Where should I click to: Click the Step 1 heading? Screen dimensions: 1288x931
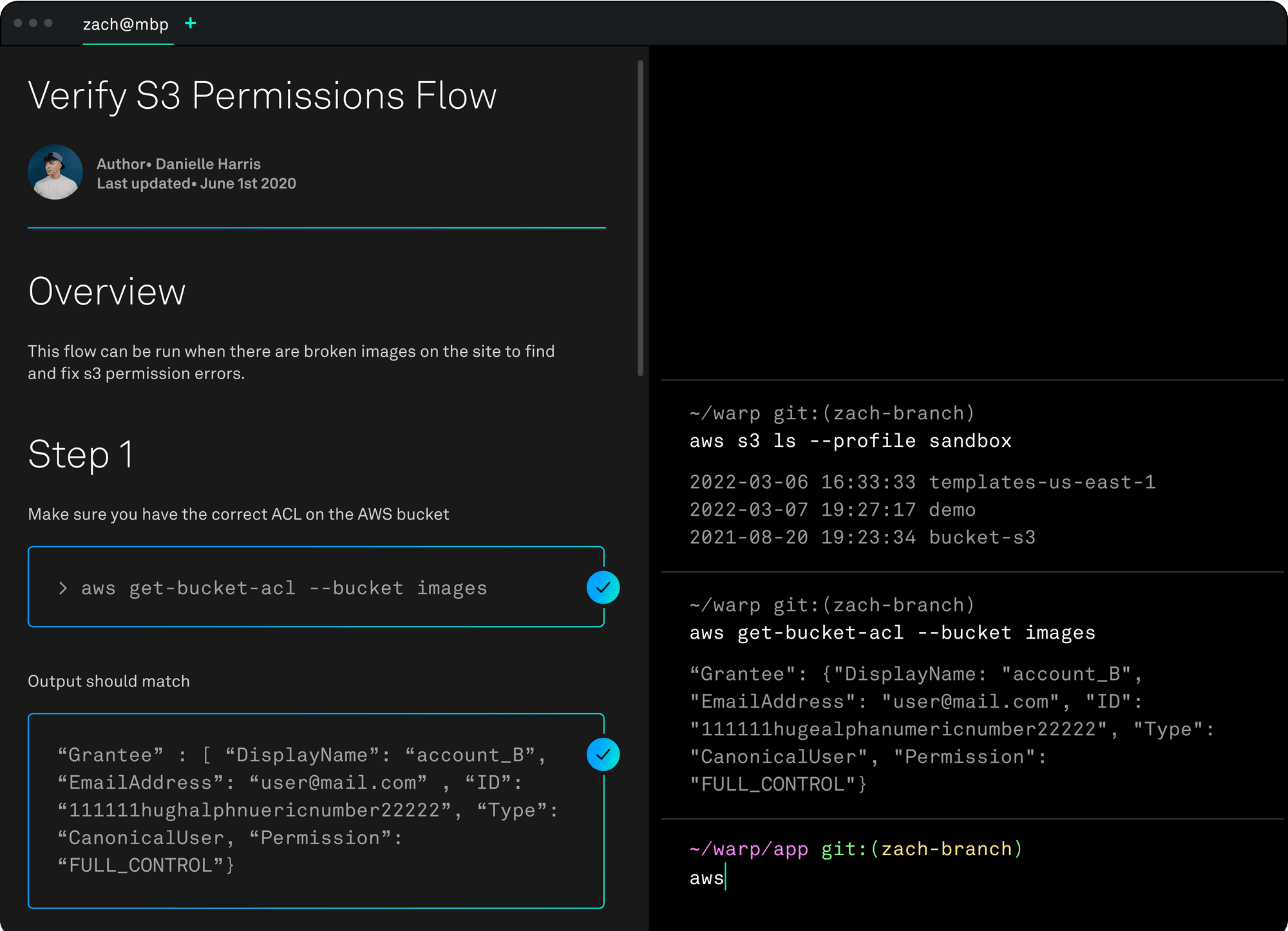coord(80,455)
